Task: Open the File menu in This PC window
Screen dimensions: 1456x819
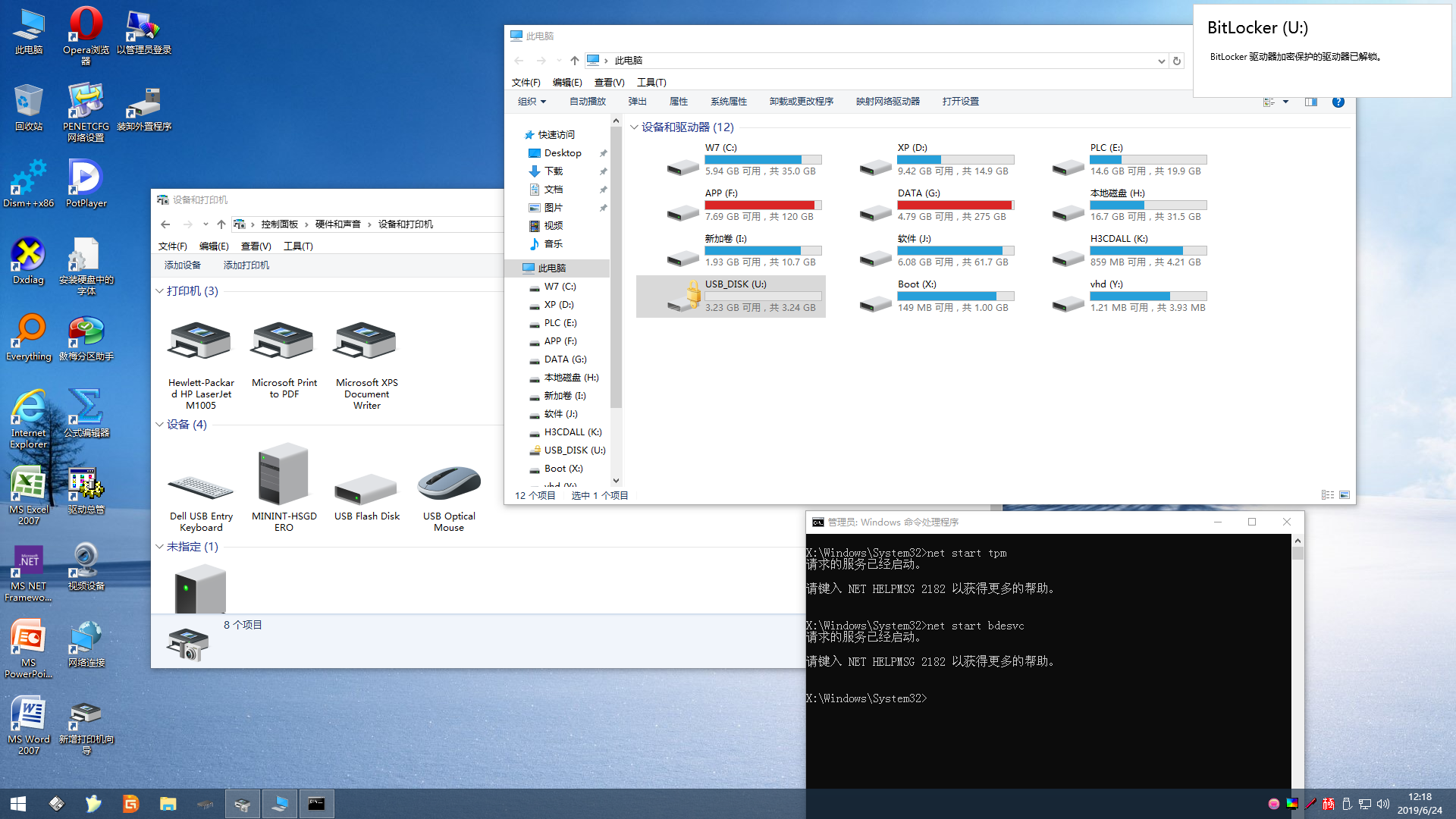Action: pyautogui.click(x=526, y=83)
